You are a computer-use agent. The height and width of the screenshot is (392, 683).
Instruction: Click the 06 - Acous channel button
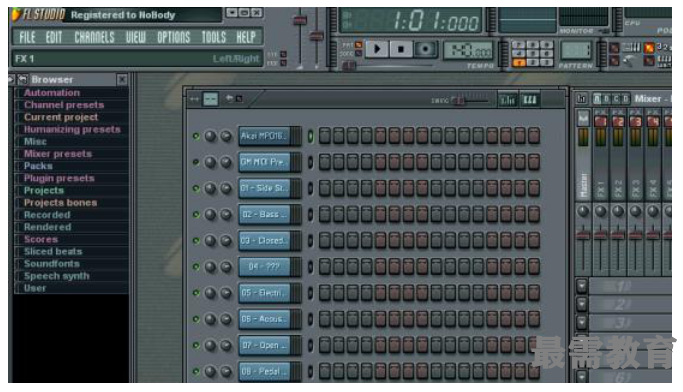pos(269,319)
